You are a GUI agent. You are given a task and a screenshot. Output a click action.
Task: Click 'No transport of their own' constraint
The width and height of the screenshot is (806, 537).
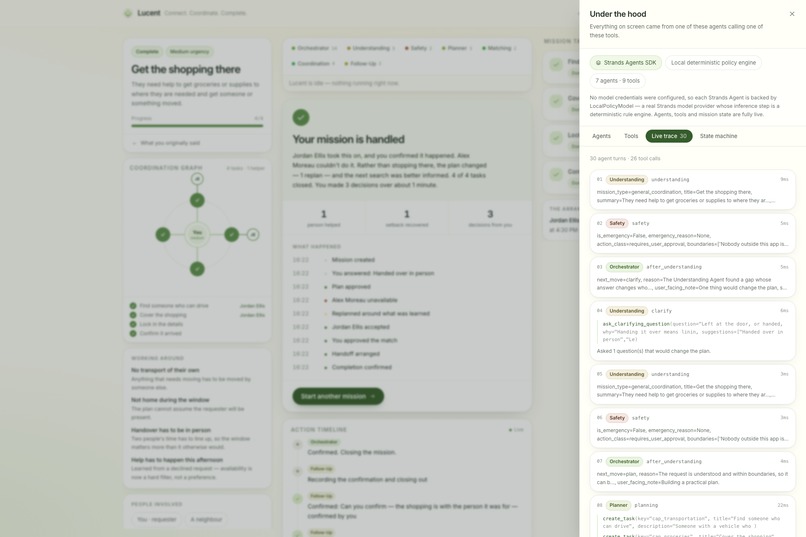point(165,370)
